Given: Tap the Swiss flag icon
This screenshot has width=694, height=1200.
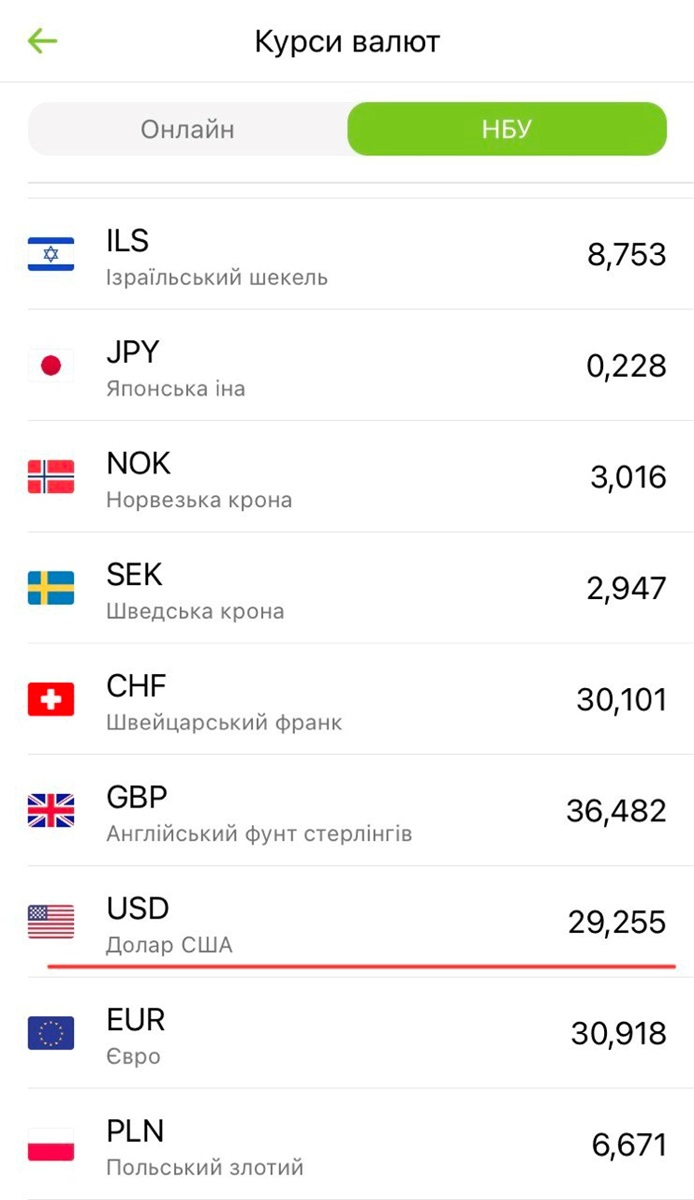Looking at the screenshot, I should click(51, 699).
